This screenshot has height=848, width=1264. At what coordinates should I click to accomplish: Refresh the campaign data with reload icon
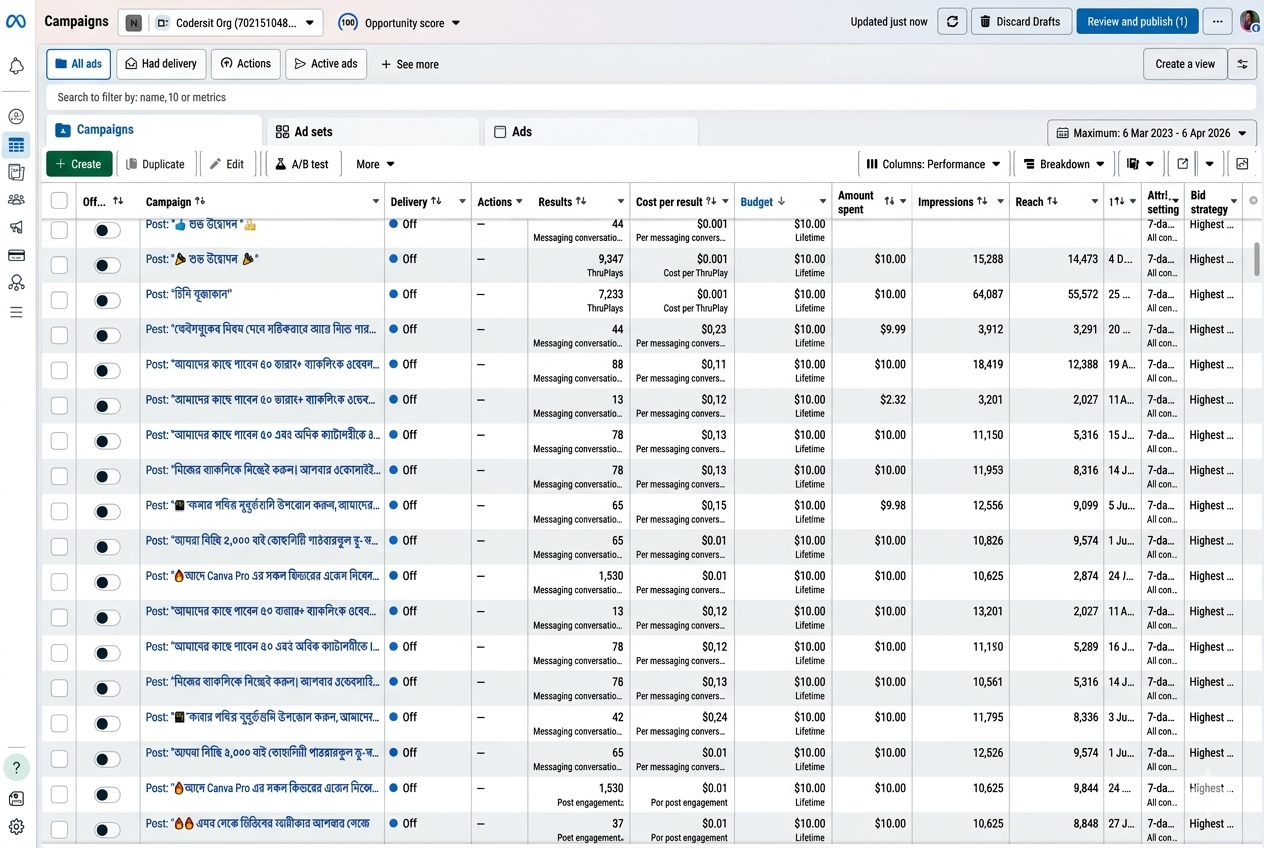[x=952, y=21]
